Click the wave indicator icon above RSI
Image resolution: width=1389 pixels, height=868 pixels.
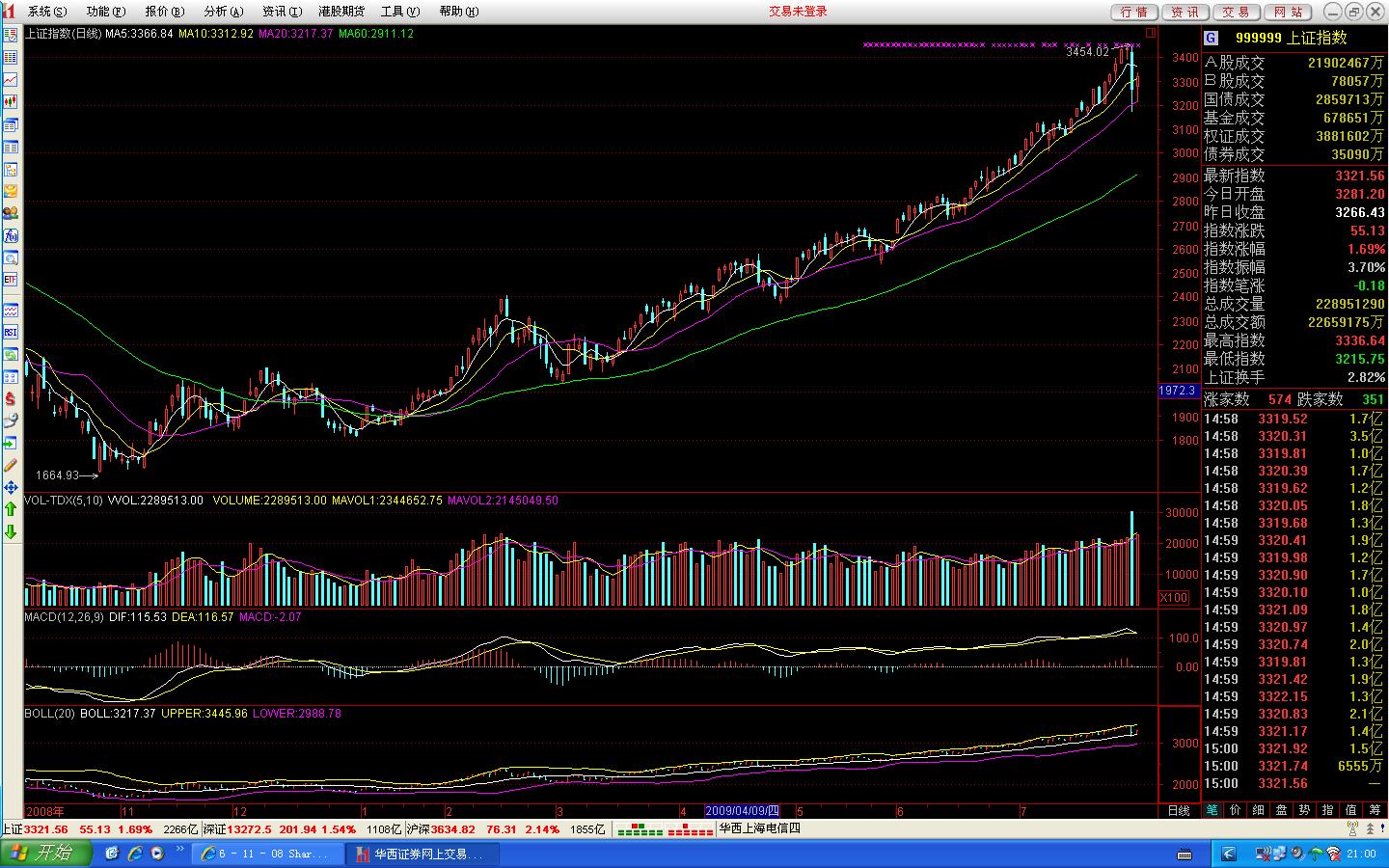[x=11, y=310]
